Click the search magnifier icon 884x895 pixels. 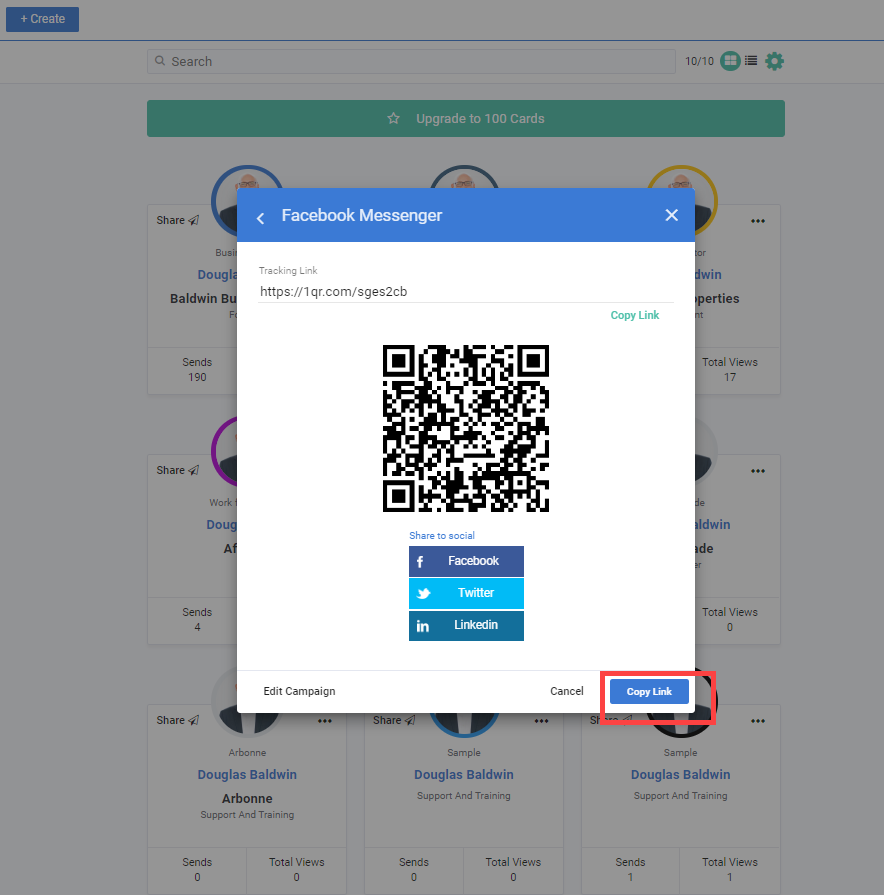pos(160,61)
